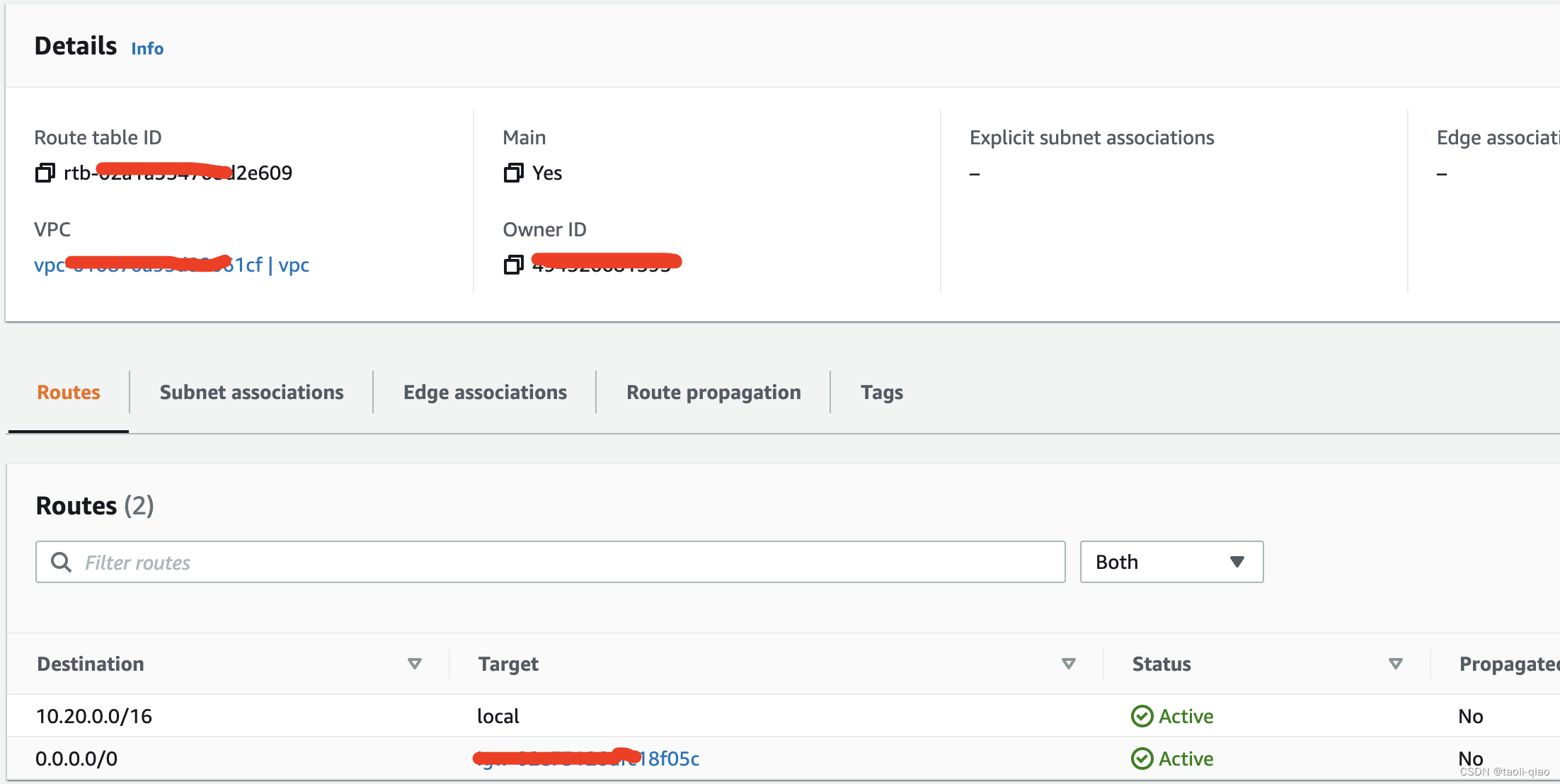Image resolution: width=1560 pixels, height=784 pixels.
Task: Open the Edge associations tab
Action: (485, 393)
